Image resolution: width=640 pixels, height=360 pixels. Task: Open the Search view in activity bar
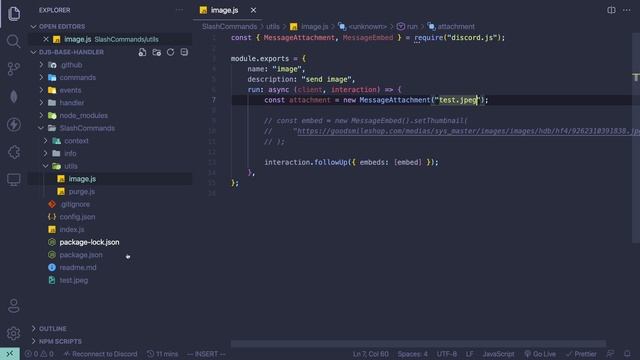pyautogui.click(x=13, y=41)
